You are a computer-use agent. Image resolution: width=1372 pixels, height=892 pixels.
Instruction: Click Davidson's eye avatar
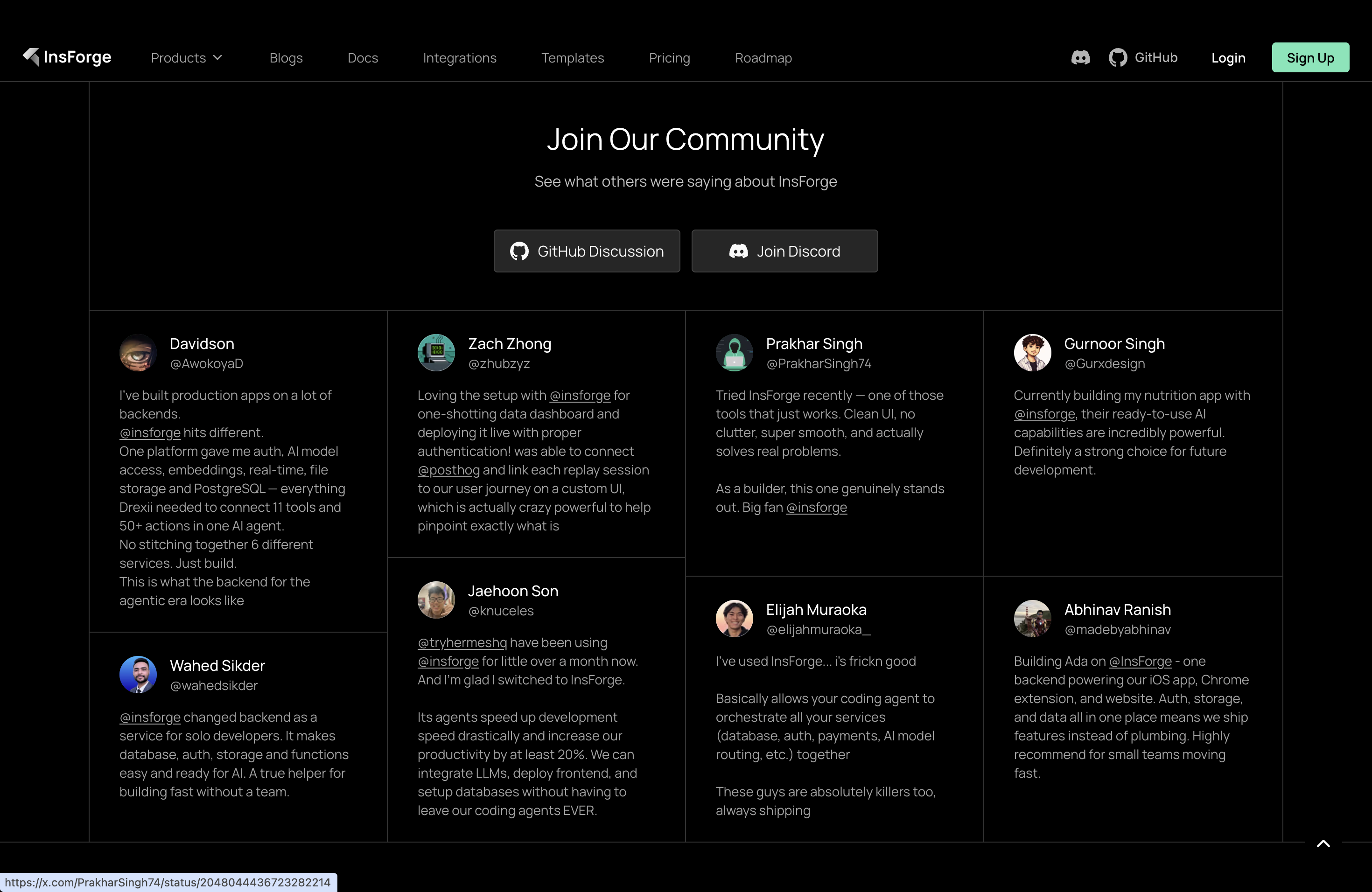(x=138, y=353)
